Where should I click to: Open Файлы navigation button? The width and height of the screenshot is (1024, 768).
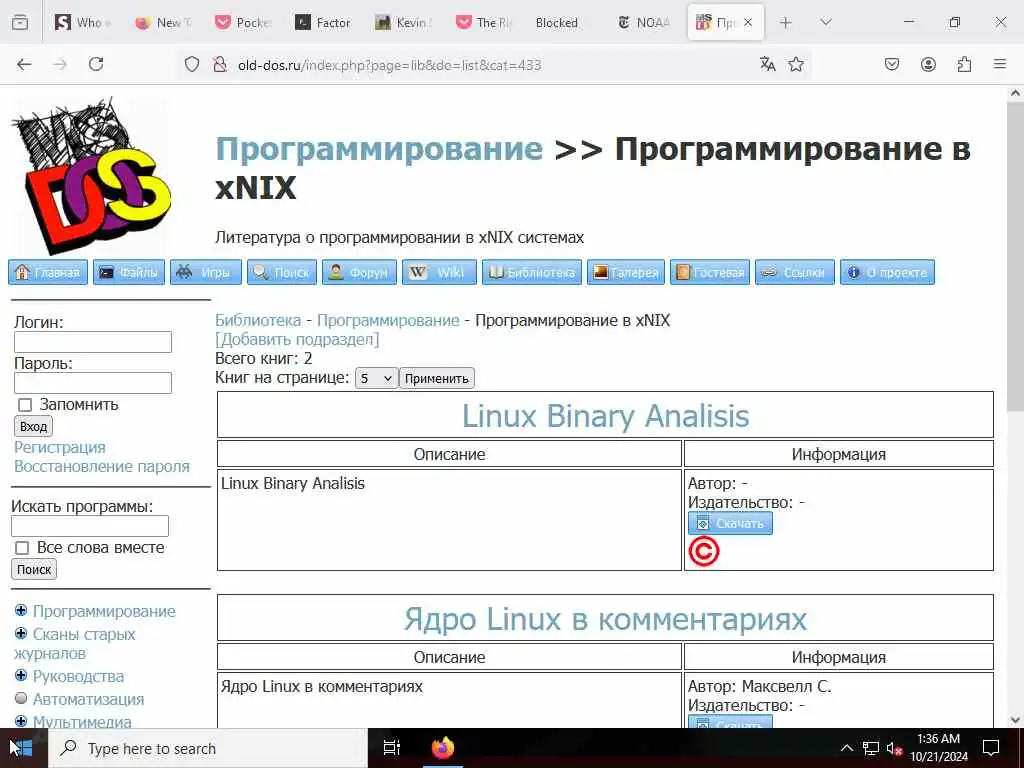click(129, 272)
